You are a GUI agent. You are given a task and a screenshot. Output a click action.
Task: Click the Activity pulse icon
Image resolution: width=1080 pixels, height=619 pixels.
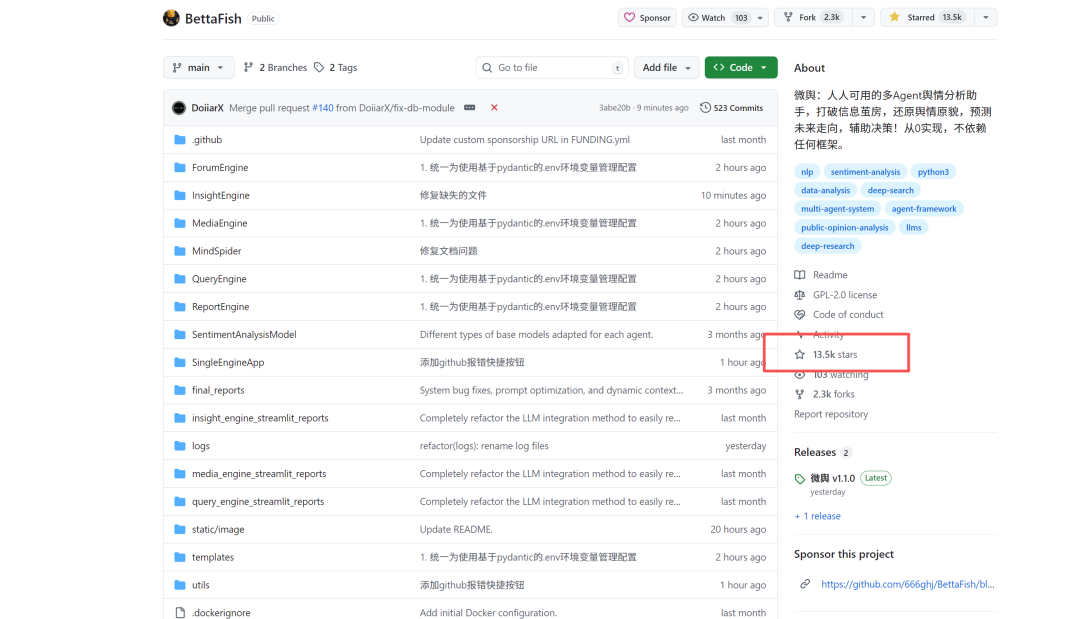[803, 334]
